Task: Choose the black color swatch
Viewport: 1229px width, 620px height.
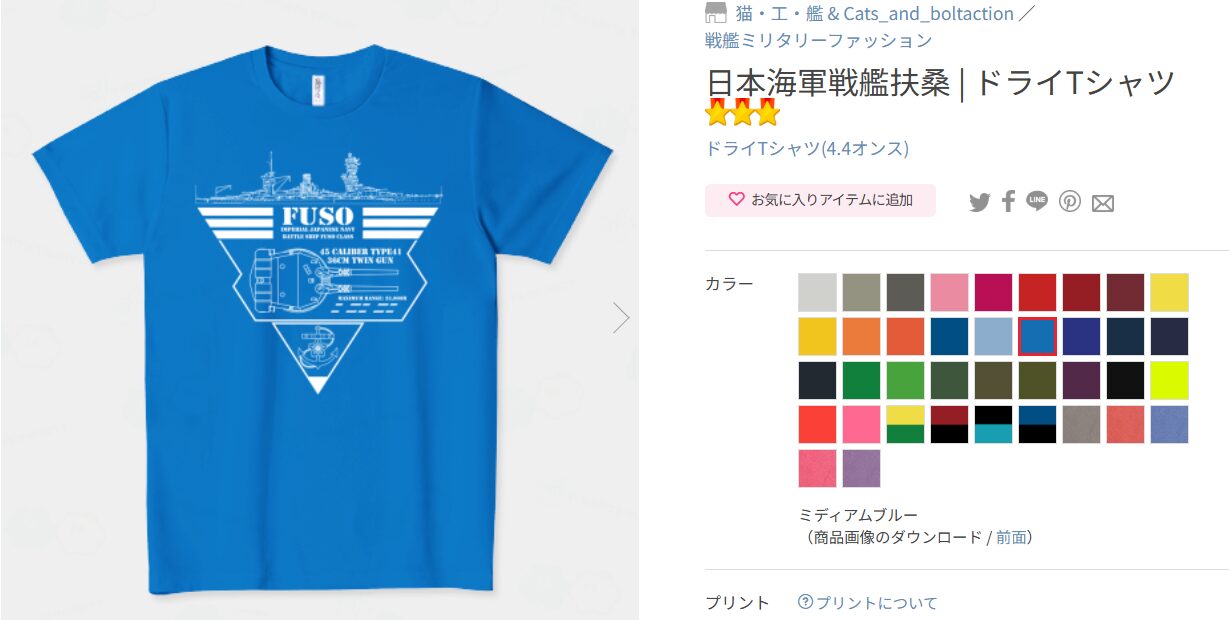Action: [x=1125, y=380]
